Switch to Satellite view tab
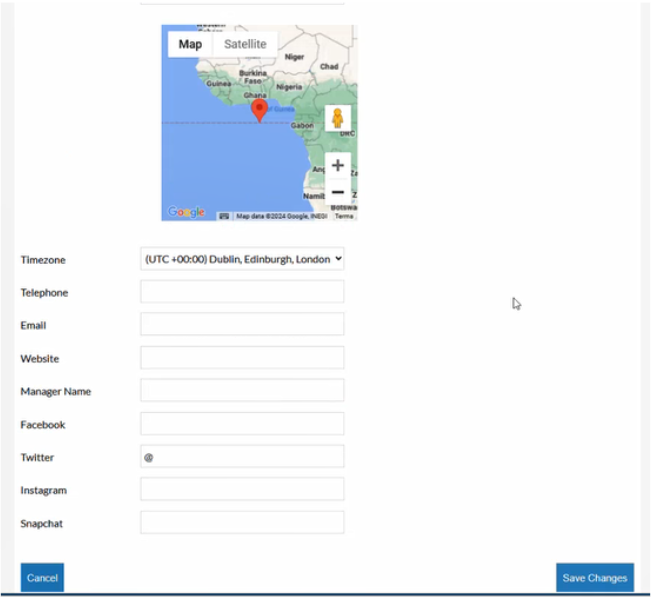The height and width of the screenshot is (597, 652). click(245, 44)
